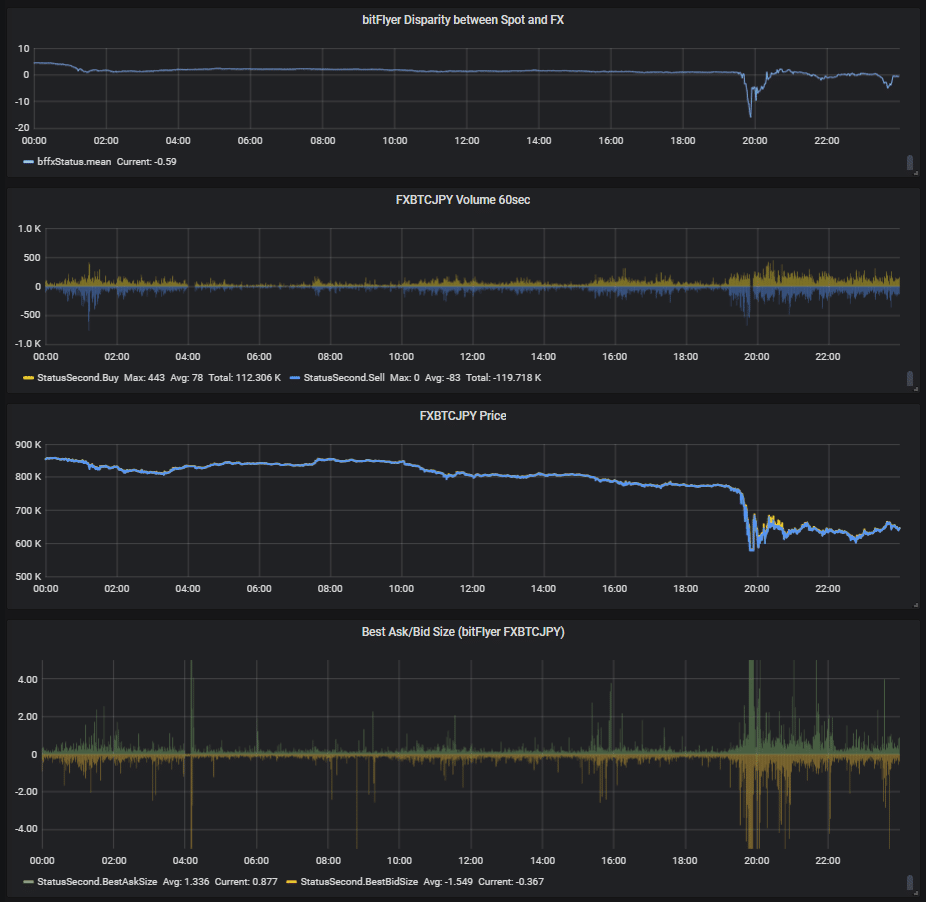Screen dimensions: 926x902
Task: Isolate the StatusSecond.BestAskSize series label
Action: pos(97,882)
